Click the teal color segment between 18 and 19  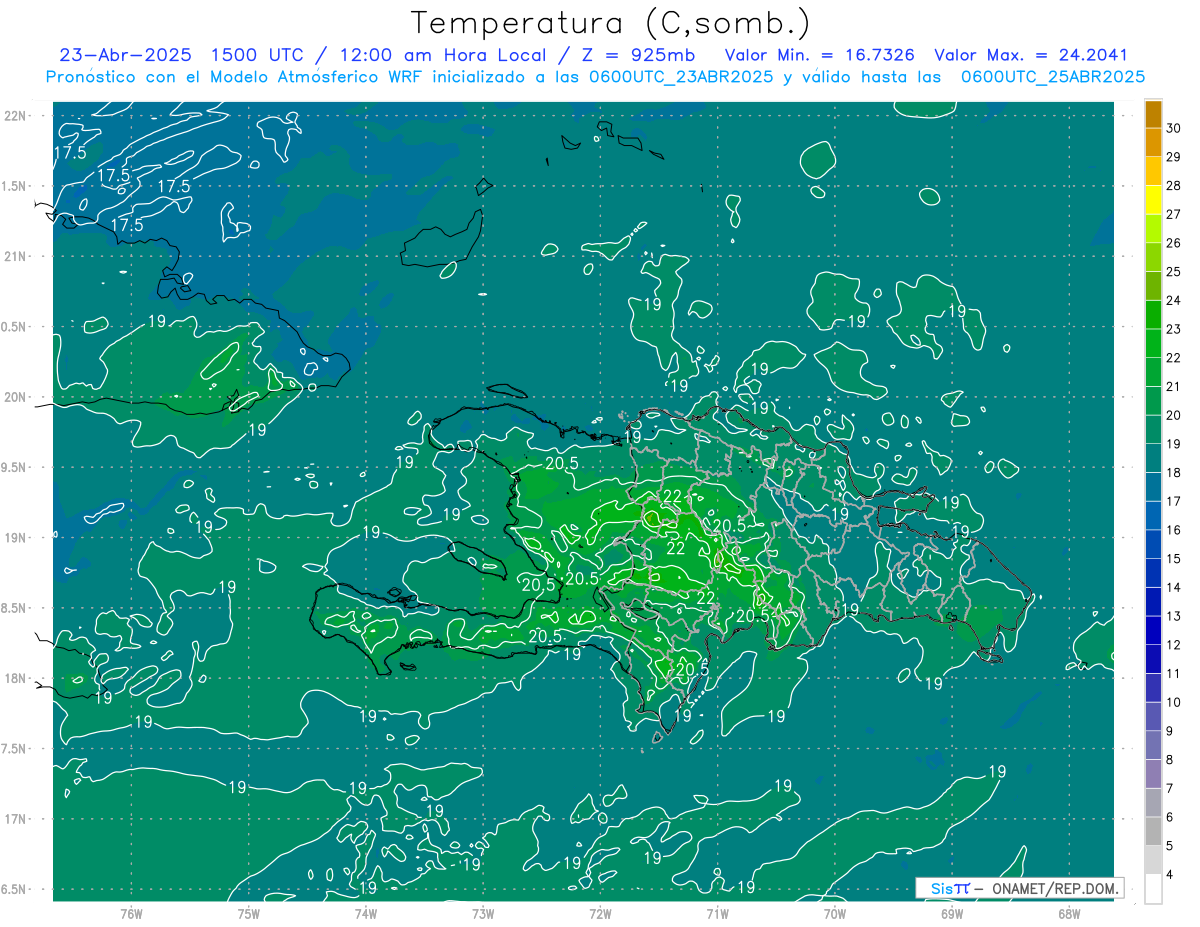point(1154,458)
